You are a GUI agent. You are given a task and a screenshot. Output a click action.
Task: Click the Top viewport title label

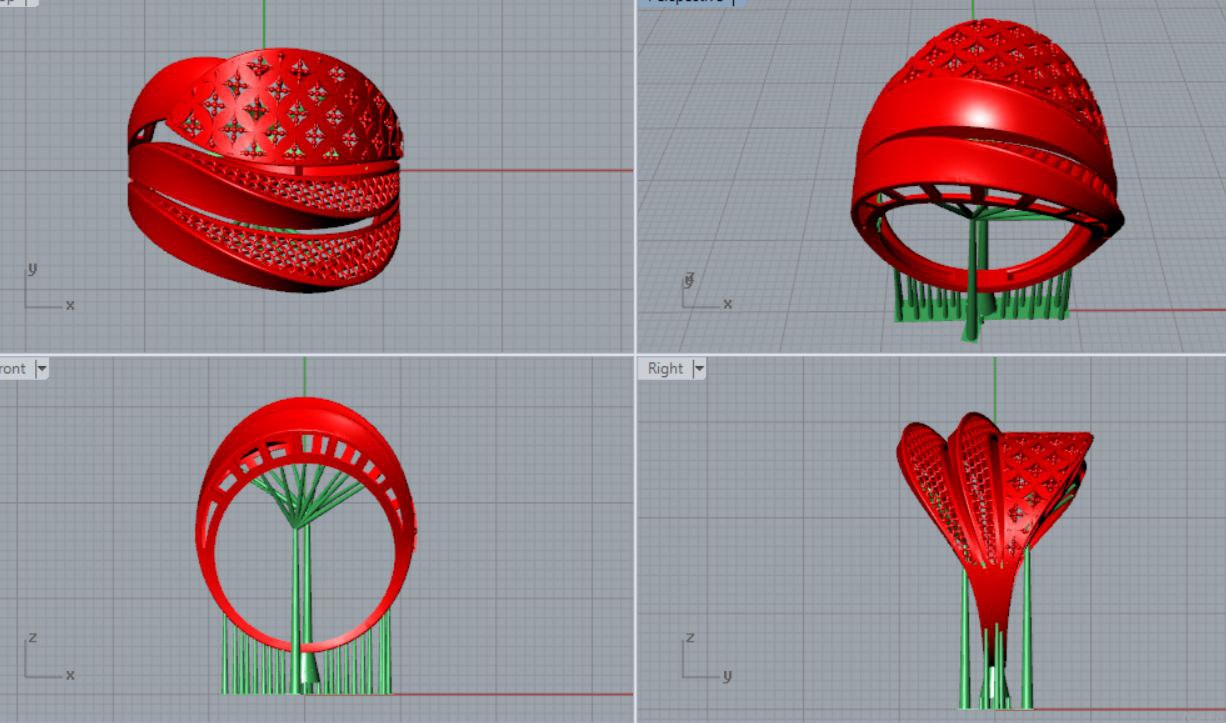coord(12,2)
